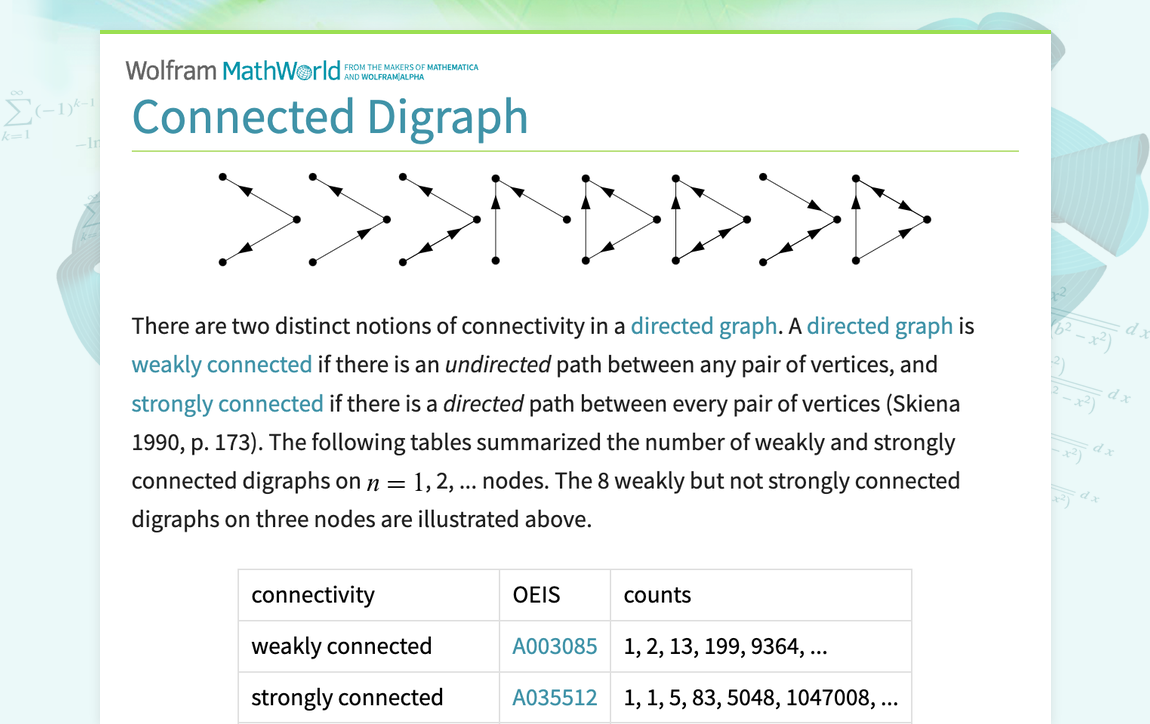Open the strongly connected hyperlink
The width and height of the screenshot is (1150, 724).
point(228,403)
